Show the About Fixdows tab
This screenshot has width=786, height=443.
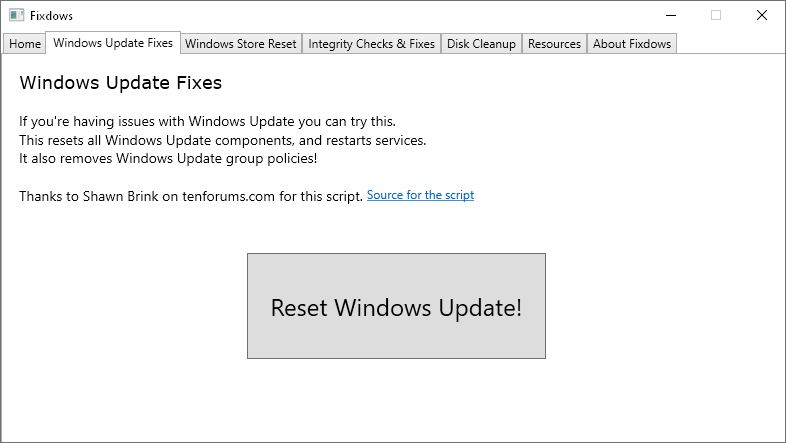[x=632, y=44]
